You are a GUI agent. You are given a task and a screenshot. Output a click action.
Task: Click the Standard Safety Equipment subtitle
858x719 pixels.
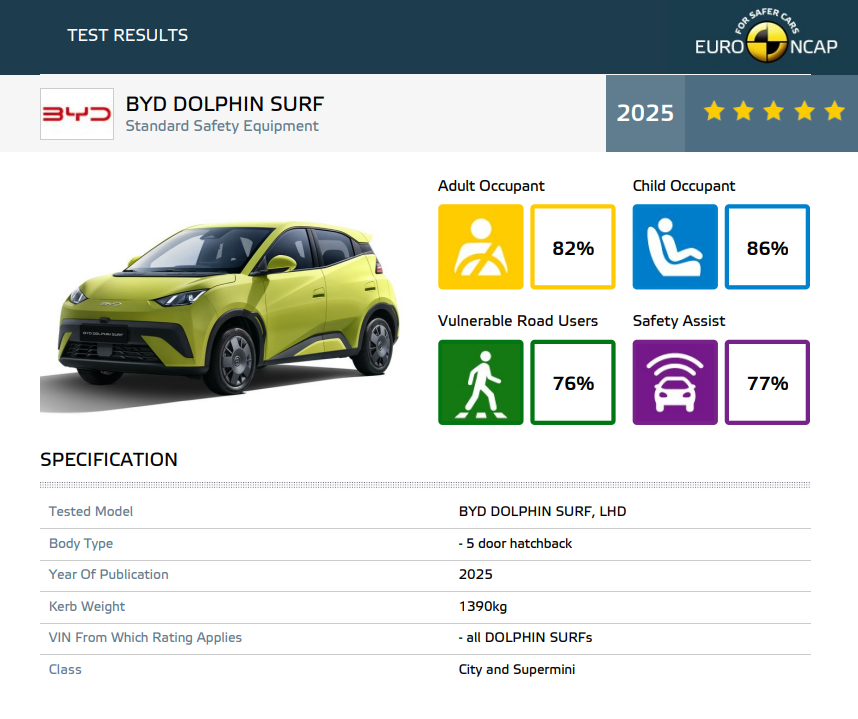222,126
